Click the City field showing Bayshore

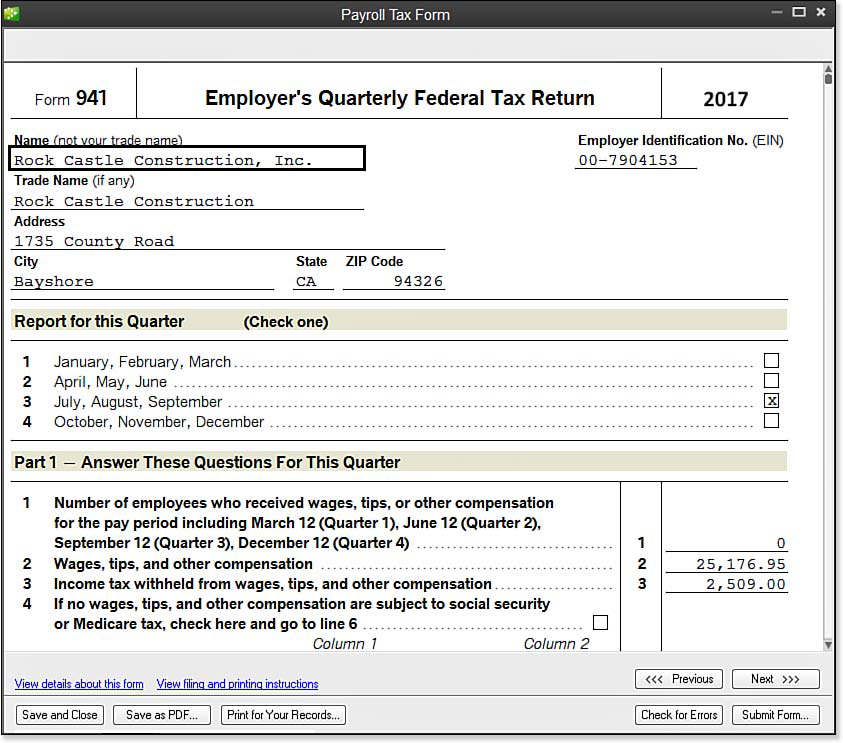tap(142, 281)
